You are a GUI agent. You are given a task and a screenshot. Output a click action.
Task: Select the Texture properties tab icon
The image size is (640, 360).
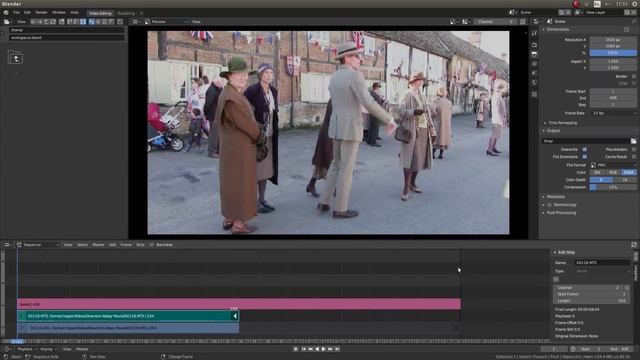tap(535, 94)
